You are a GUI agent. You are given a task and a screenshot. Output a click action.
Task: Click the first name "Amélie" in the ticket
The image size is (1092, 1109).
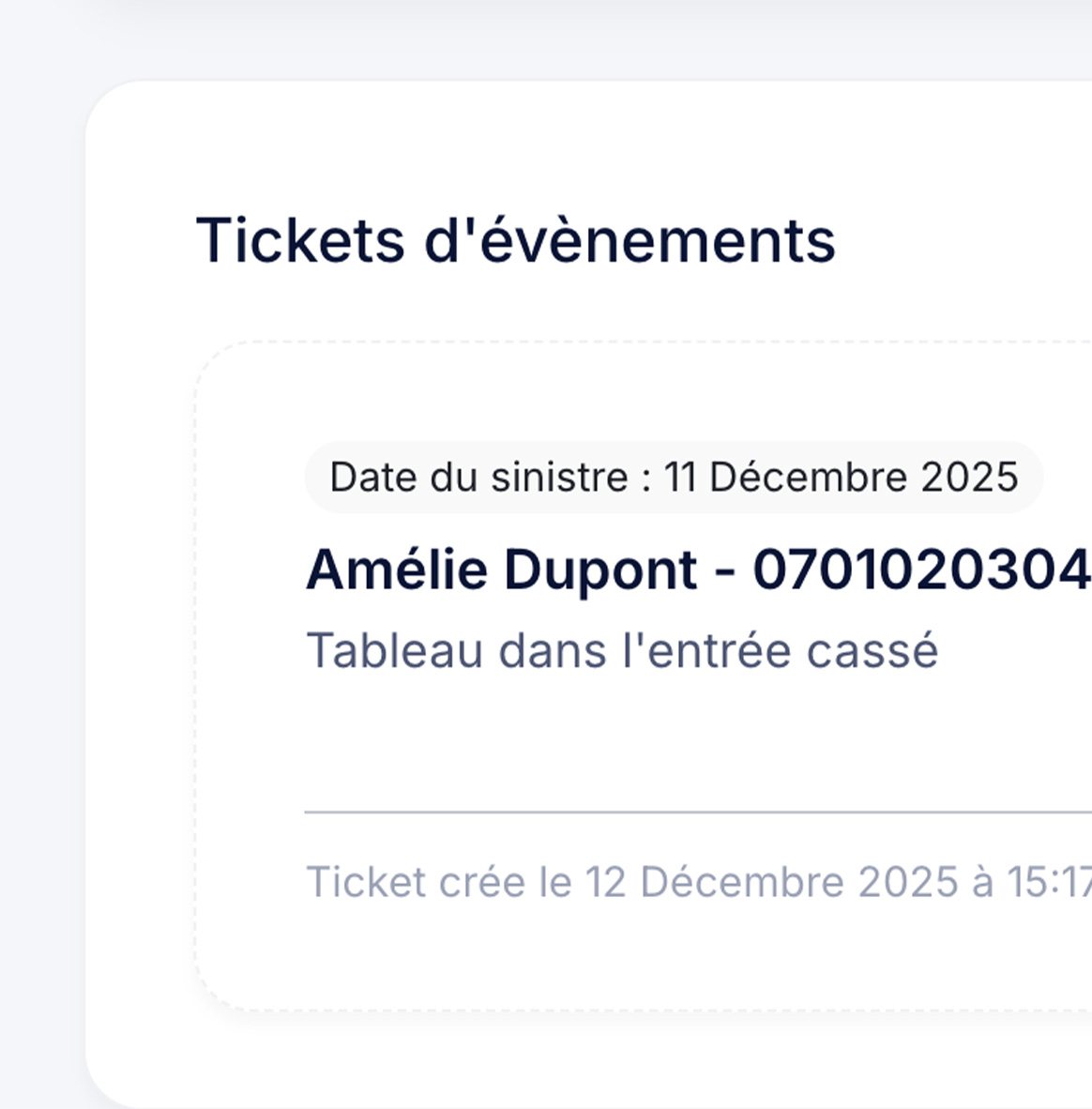[398, 570]
